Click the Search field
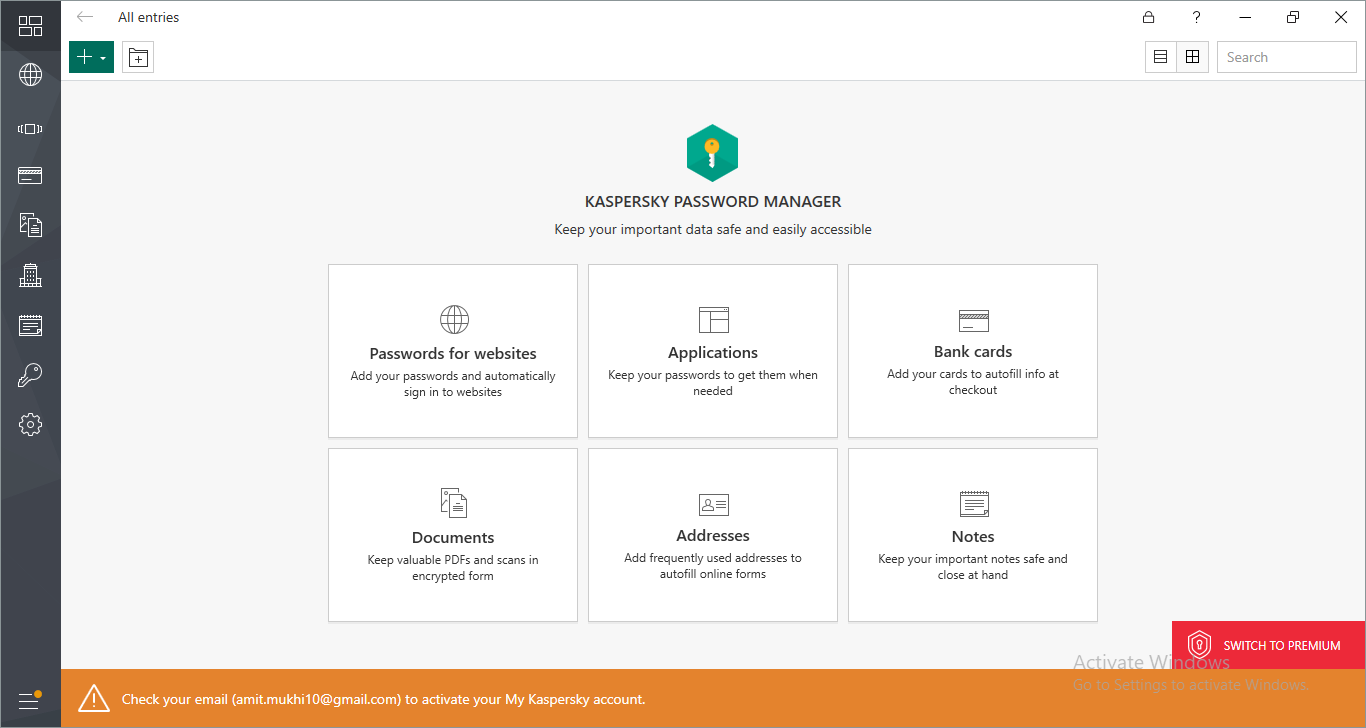 [1286, 57]
